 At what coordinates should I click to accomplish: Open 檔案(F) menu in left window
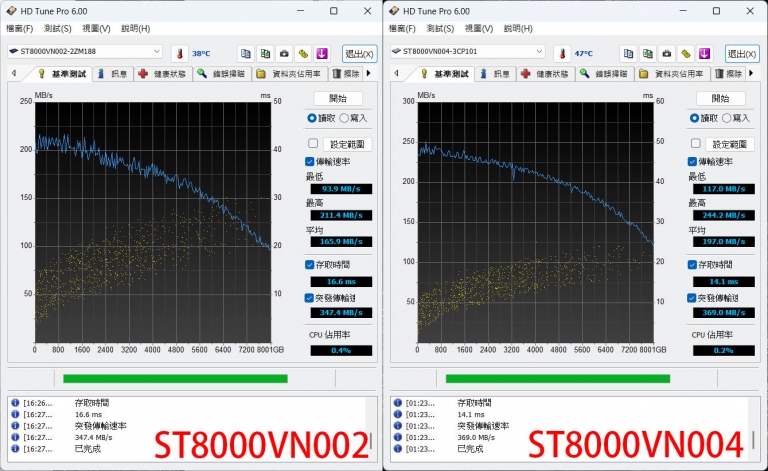(20, 28)
